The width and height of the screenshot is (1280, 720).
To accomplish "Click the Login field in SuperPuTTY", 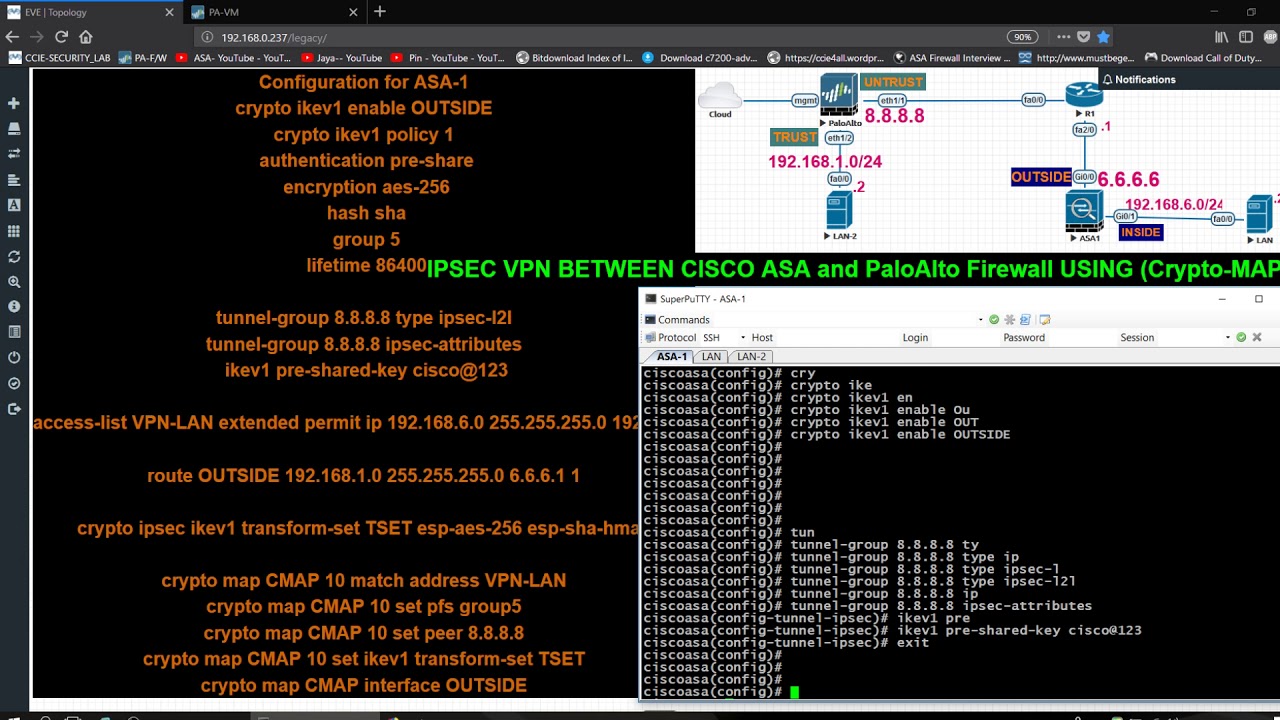I will point(964,338).
